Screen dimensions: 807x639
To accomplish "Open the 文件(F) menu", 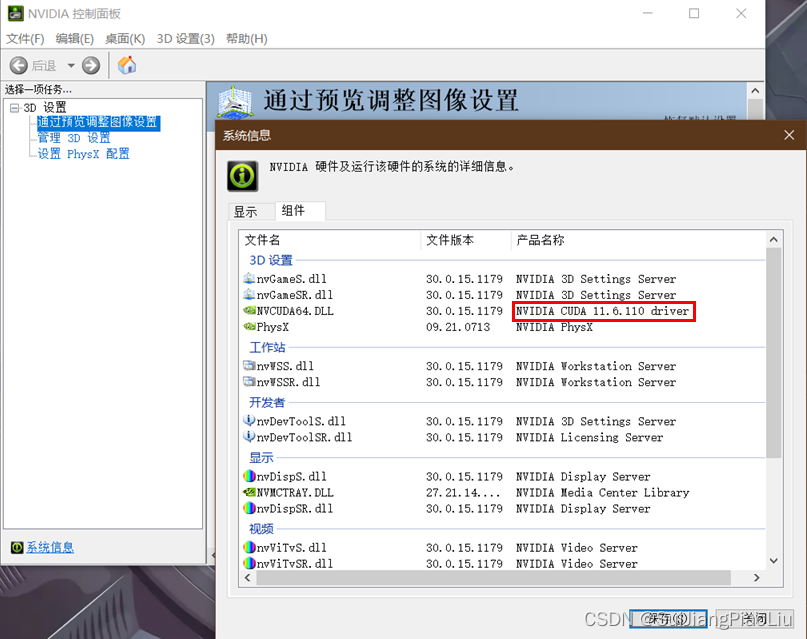I will tap(25, 39).
